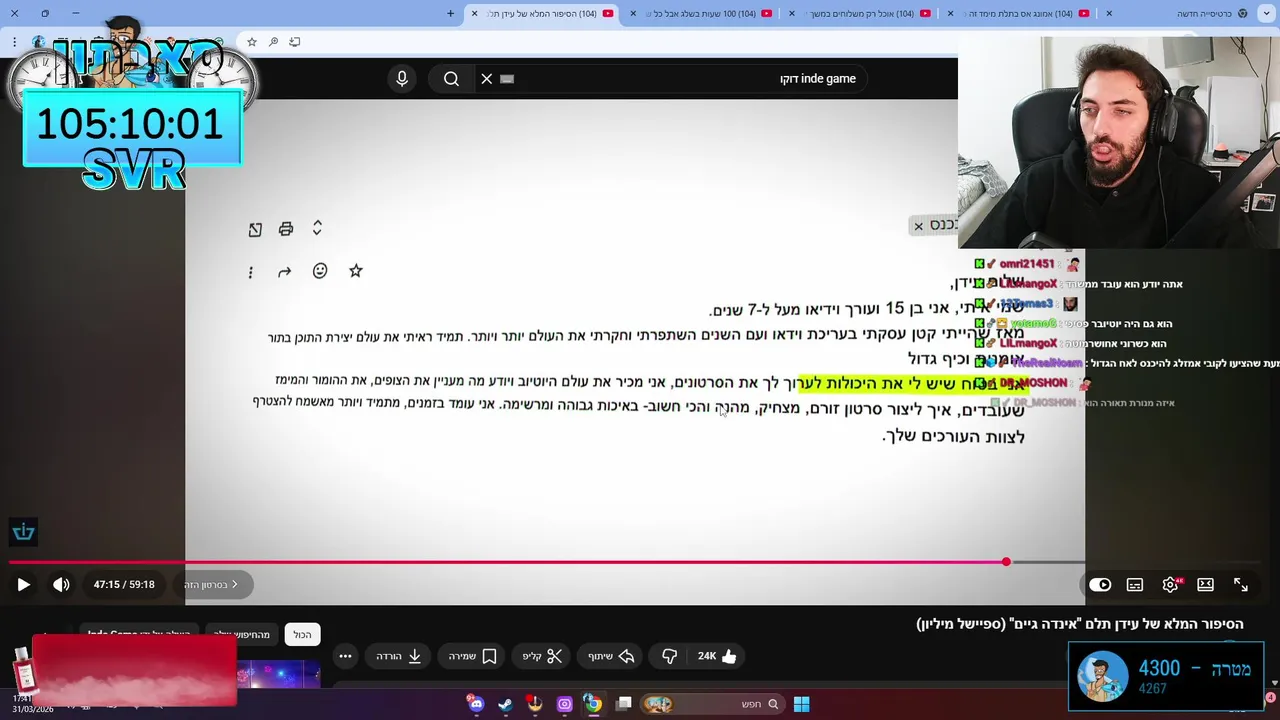Mute the video volume
This screenshot has width=1280, height=720.
pyautogui.click(x=61, y=585)
